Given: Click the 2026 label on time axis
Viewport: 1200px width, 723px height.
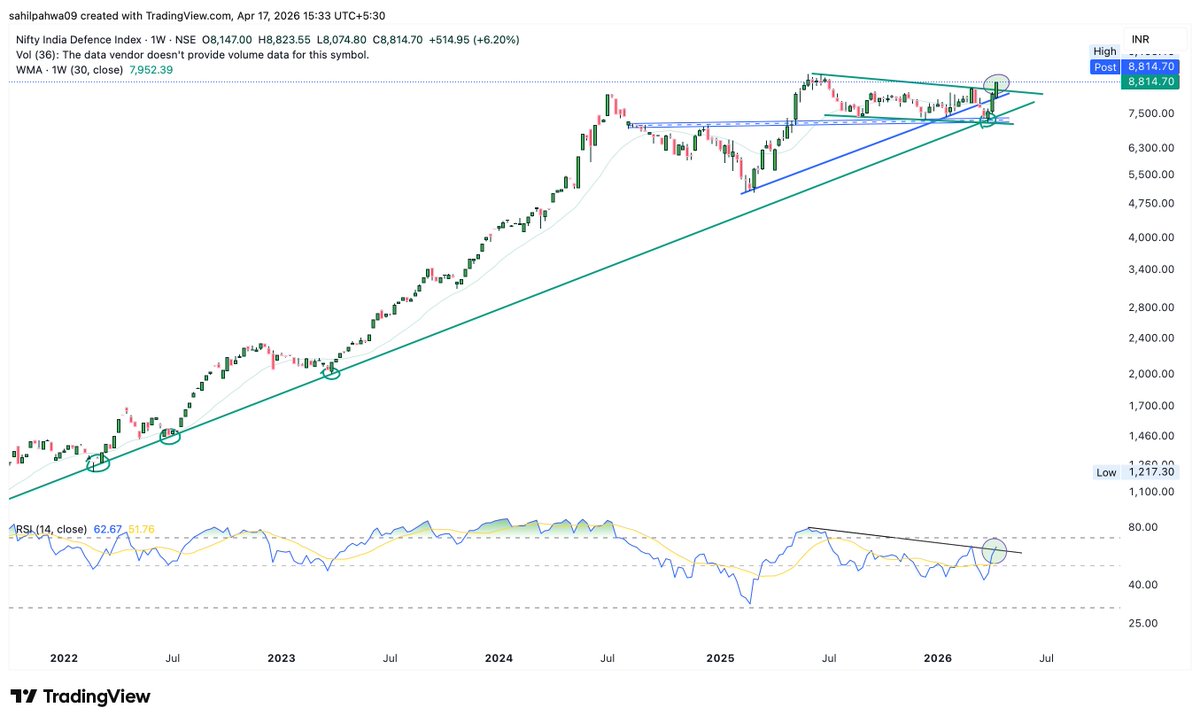Looking at the screenshot, I should pos(937,659).
